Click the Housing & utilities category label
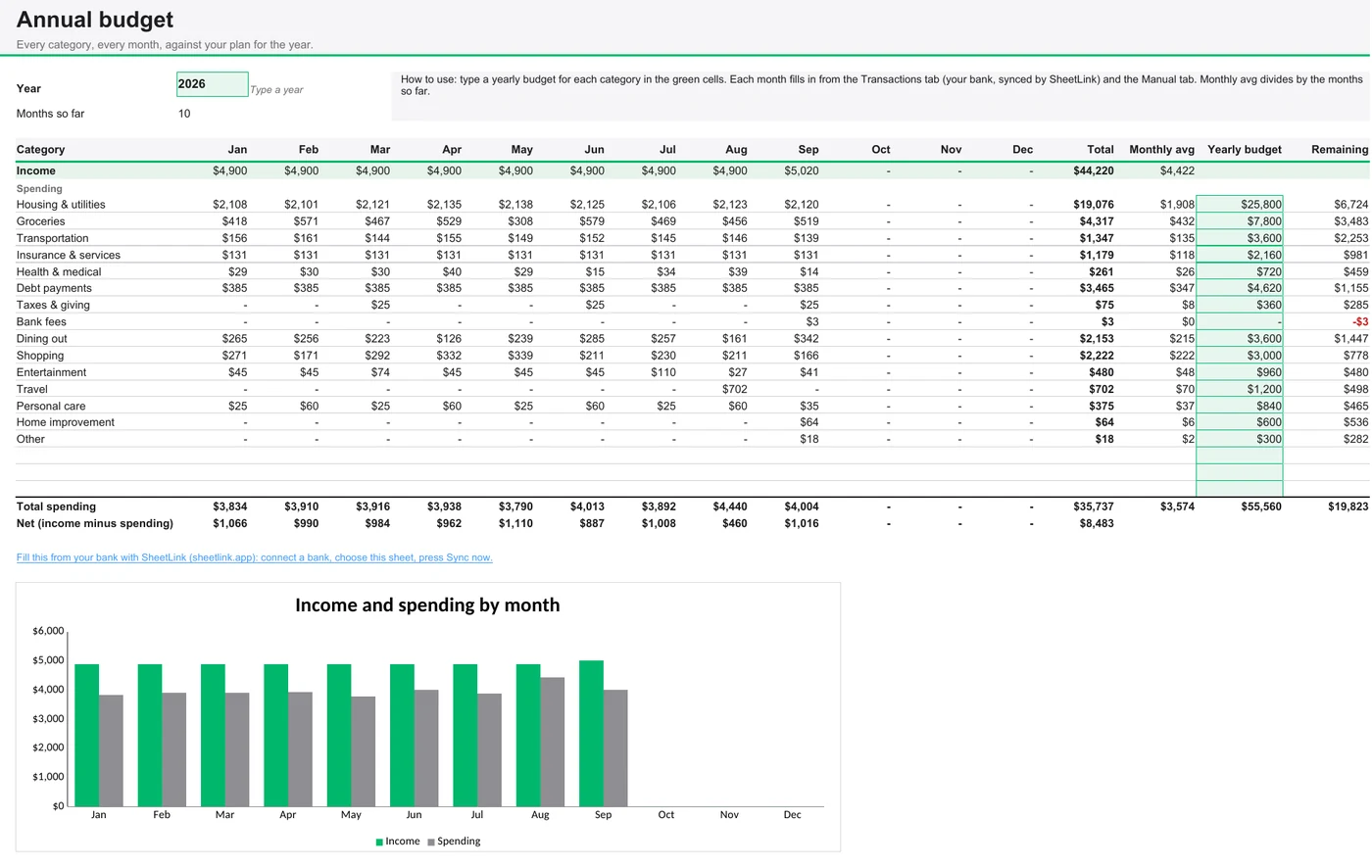This screenshot has height=868, width=1372. [x=61, y=205]
